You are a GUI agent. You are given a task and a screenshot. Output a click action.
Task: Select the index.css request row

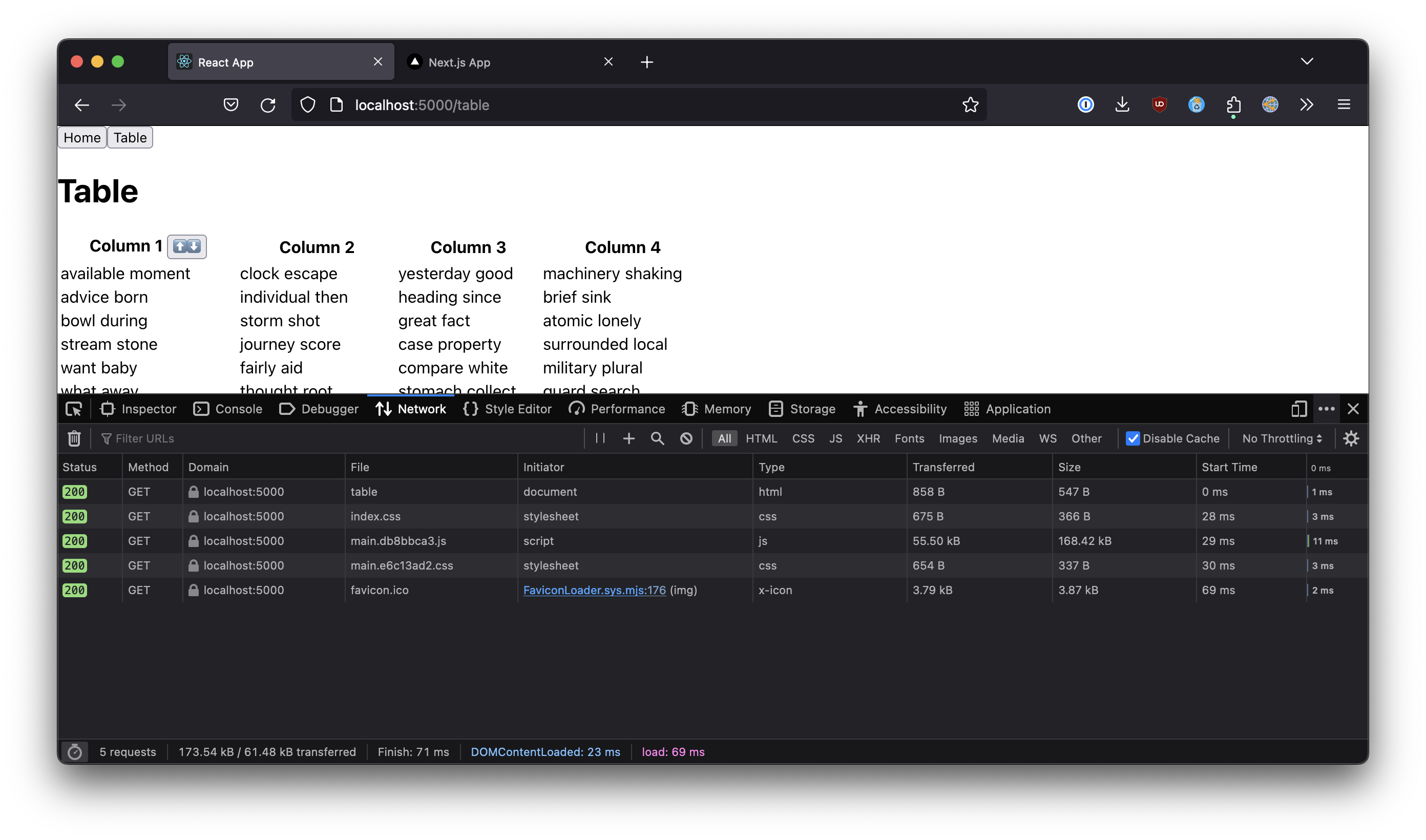(x=712, y=516)
